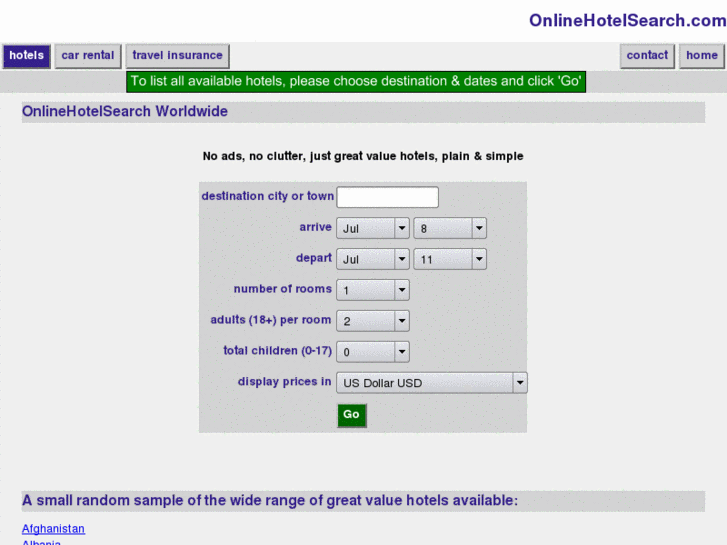
Task: Expand the total children dropdown
Action: tap(373, 352)
